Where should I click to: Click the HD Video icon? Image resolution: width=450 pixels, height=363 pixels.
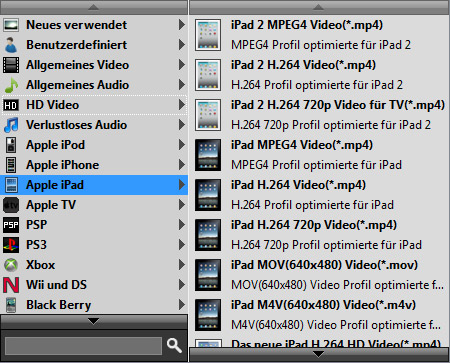(11, 105)
